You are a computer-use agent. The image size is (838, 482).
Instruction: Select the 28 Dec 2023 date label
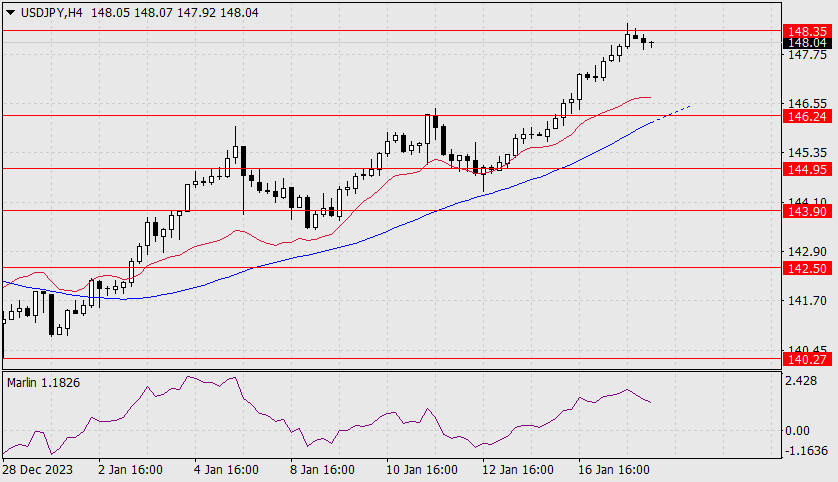[x=38, y=470]
